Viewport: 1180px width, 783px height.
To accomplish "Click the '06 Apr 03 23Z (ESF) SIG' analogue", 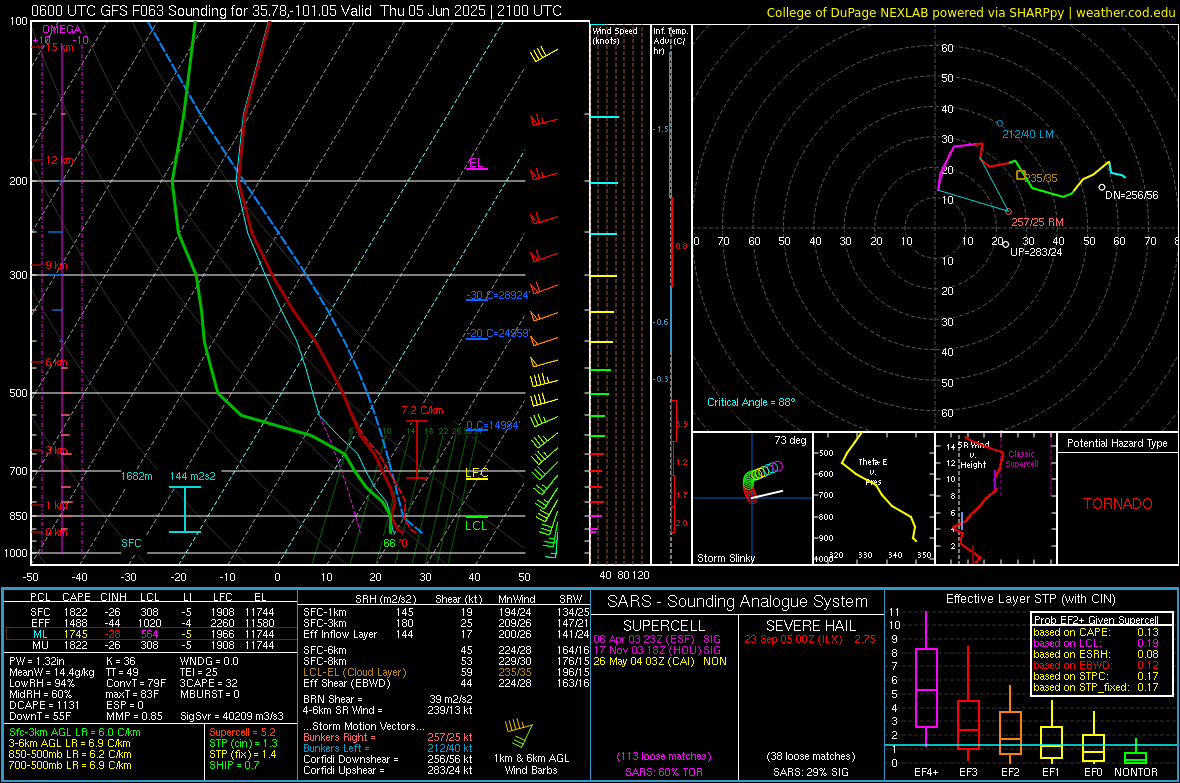I will coord(657,639).
